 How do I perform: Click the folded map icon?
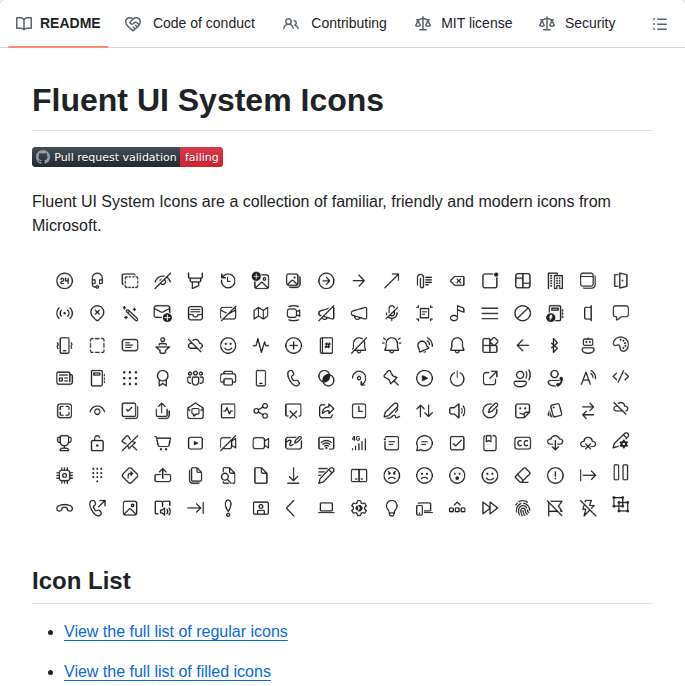[x=261, y=313]
